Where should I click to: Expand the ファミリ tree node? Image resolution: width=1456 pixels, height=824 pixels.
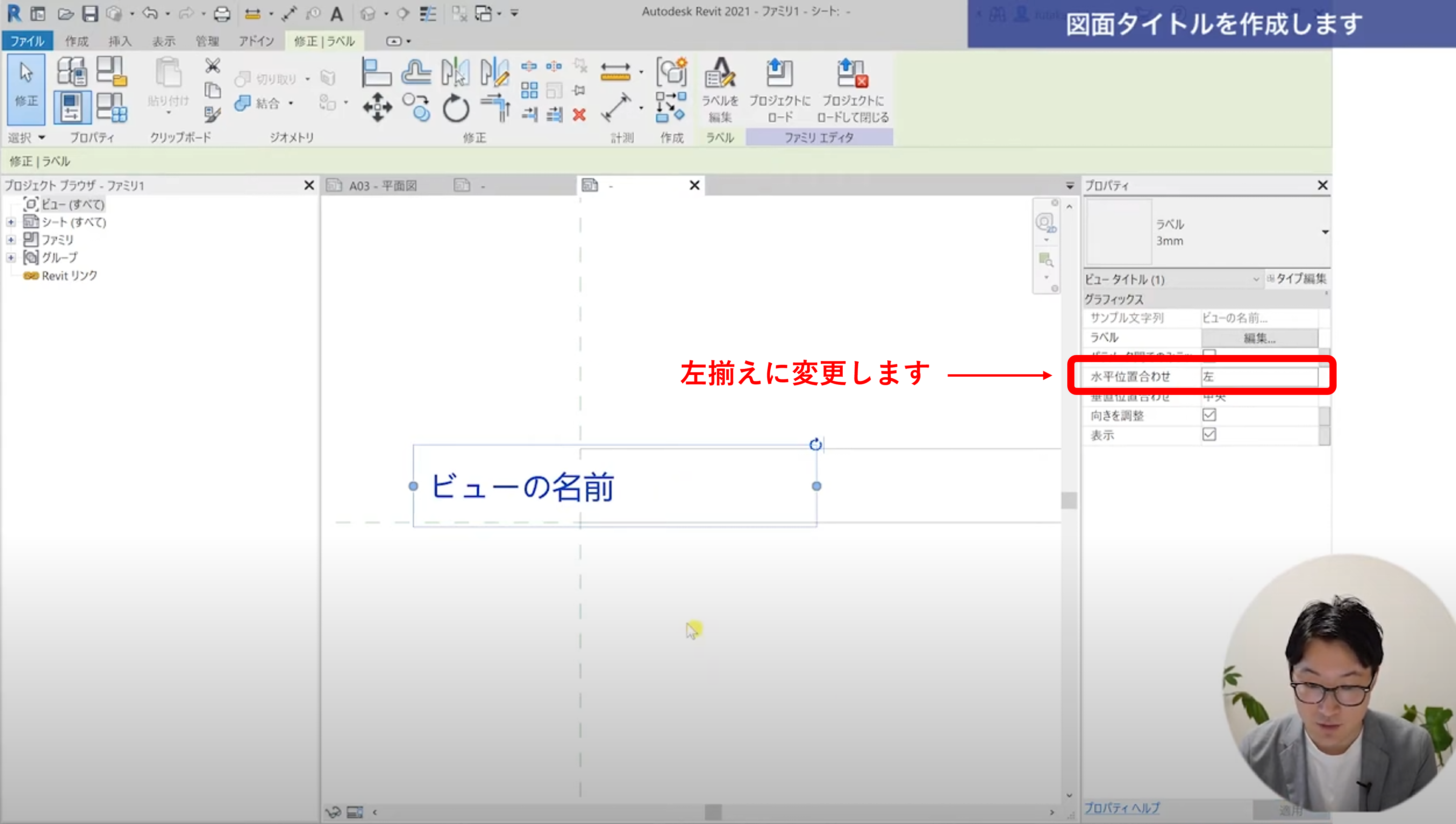point(11,240)
